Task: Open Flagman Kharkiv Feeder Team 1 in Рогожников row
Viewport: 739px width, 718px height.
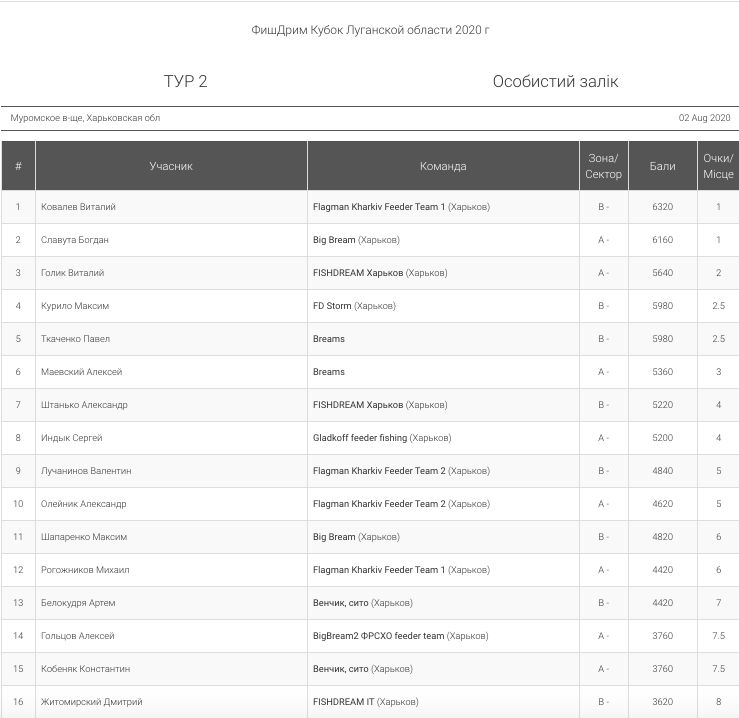Action: (x=379, y=570)
